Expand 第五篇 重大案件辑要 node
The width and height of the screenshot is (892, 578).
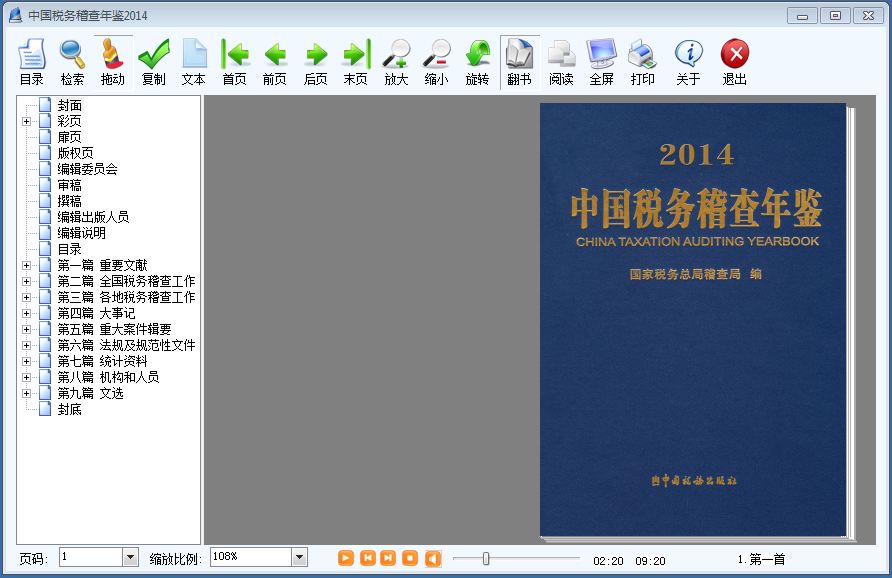pos(26,329)
